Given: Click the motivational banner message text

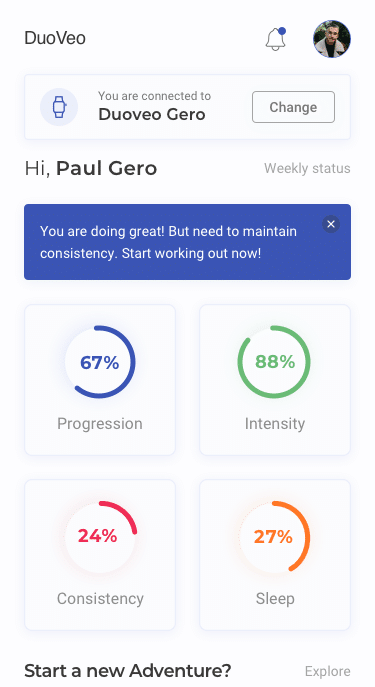Looking at the screenshot, I should (168, 242).
